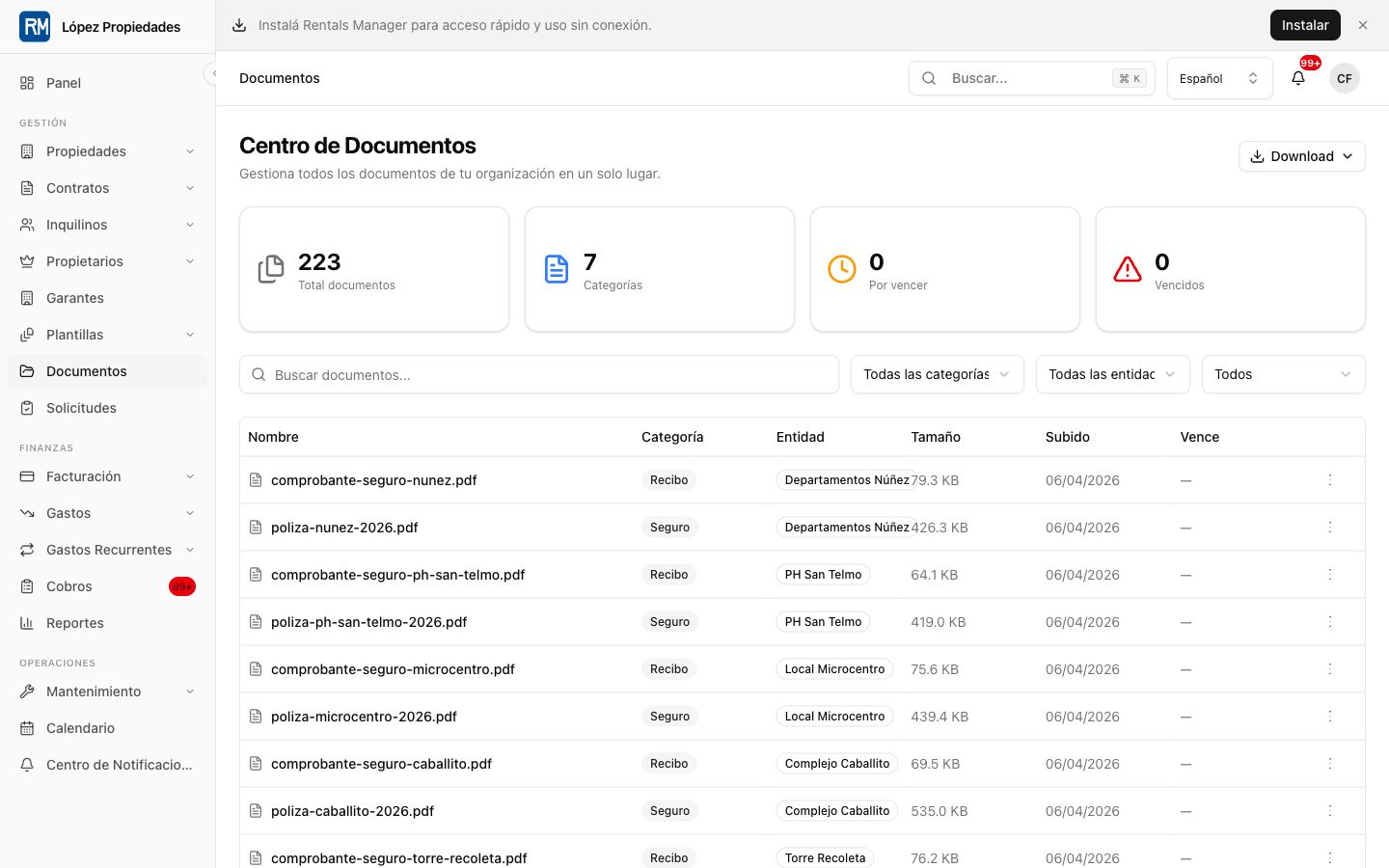
Task: Click the RM logo icon
Action: pos(35,27)
